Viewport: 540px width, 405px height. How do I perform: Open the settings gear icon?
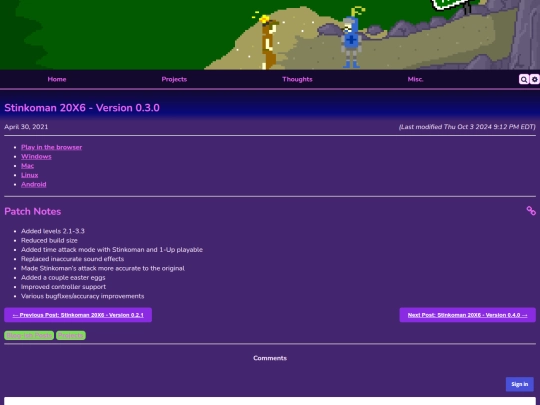pos(534,80)
